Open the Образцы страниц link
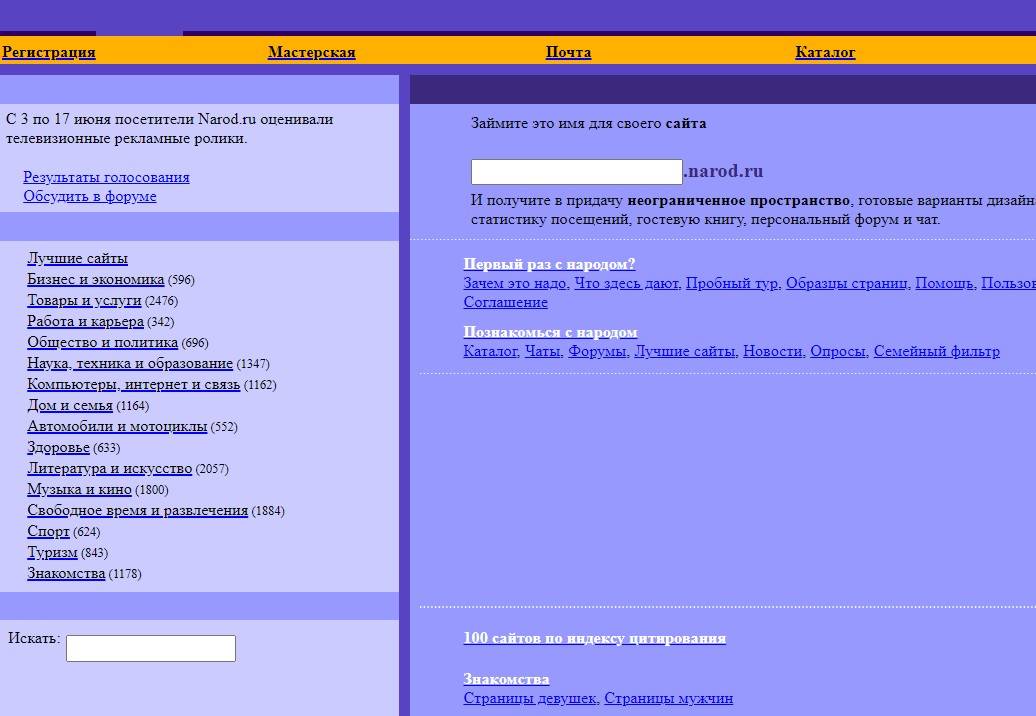Viewport: 1036px width, 716px height. [x=846, y=283]
